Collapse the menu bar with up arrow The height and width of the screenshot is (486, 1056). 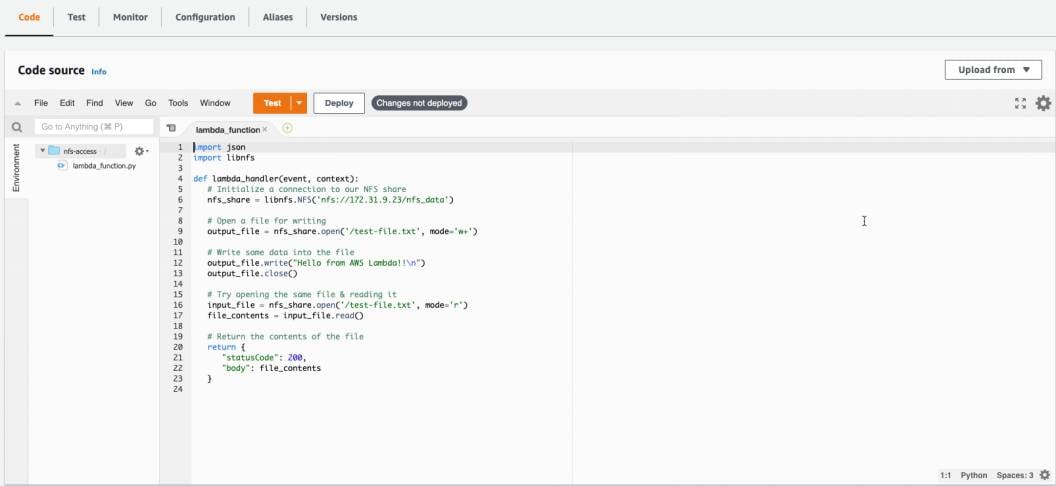[x=17, y=103]
